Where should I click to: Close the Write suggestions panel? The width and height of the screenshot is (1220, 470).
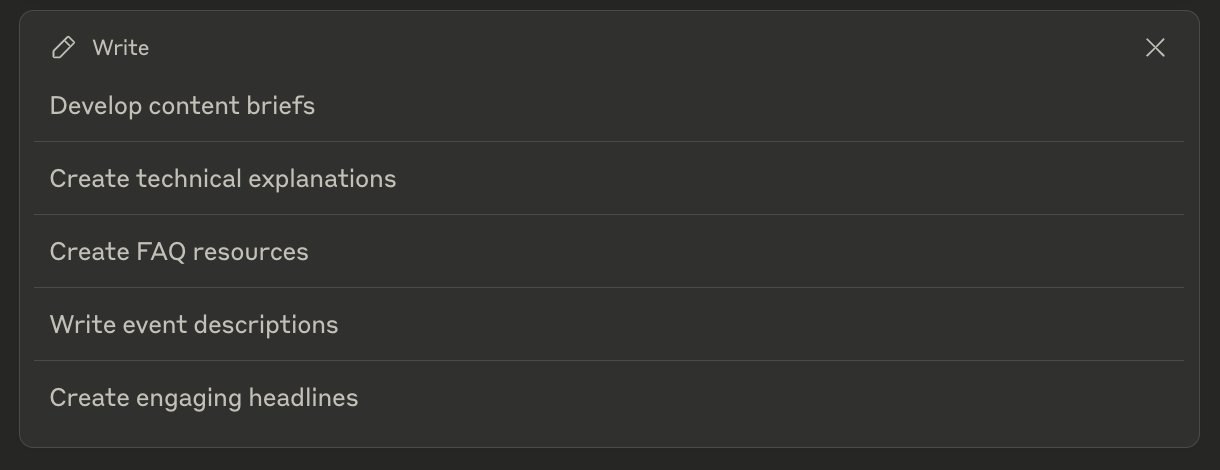pyautogui.click(x=1155, y=47)
